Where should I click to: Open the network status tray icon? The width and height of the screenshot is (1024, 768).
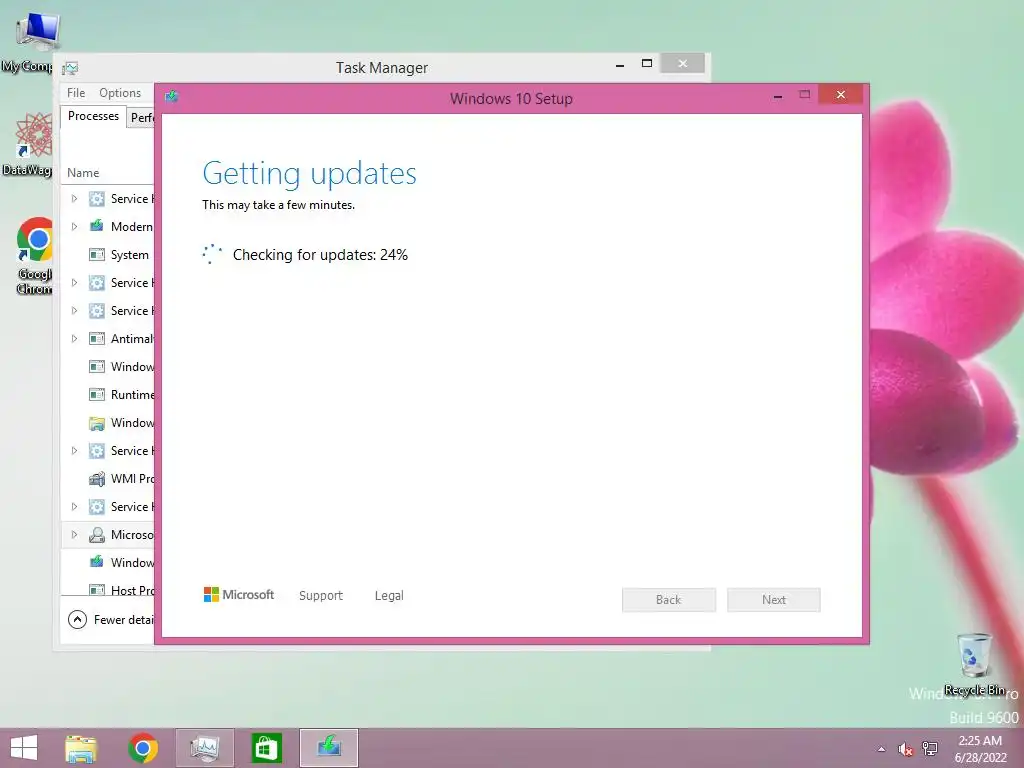point(930,749)
